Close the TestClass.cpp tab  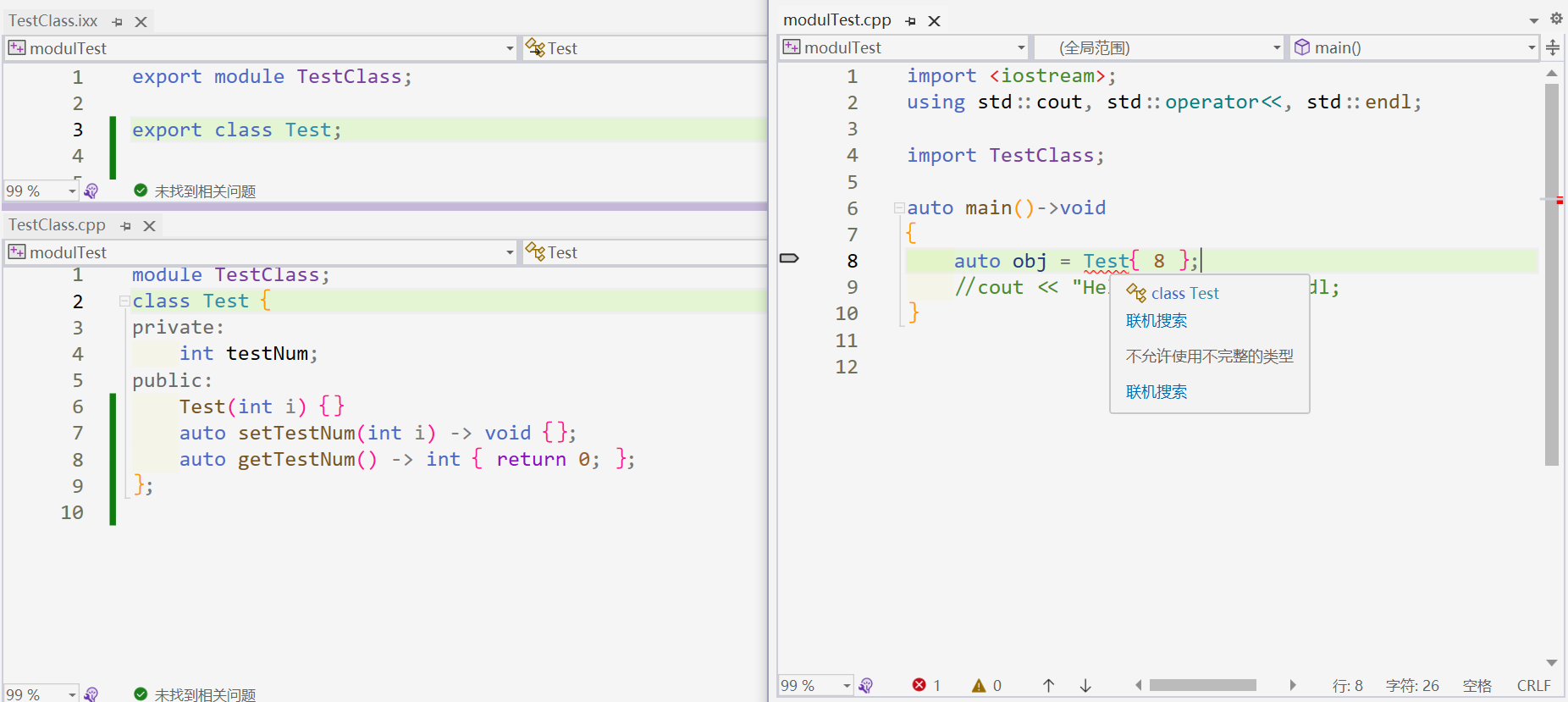[x=150, y=226]
